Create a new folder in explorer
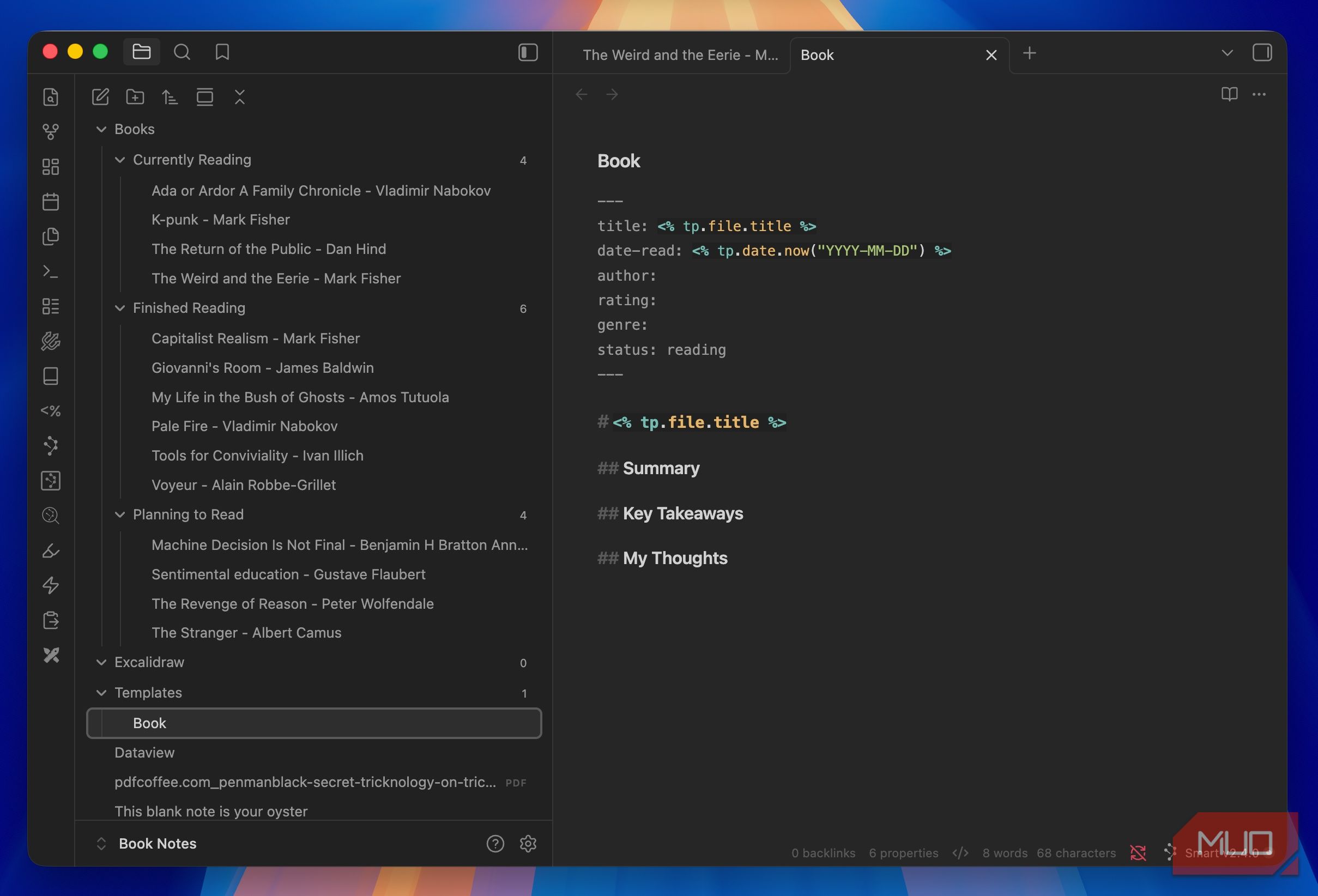This screenshot has width=1318, height=896. [x=135, y=97]
